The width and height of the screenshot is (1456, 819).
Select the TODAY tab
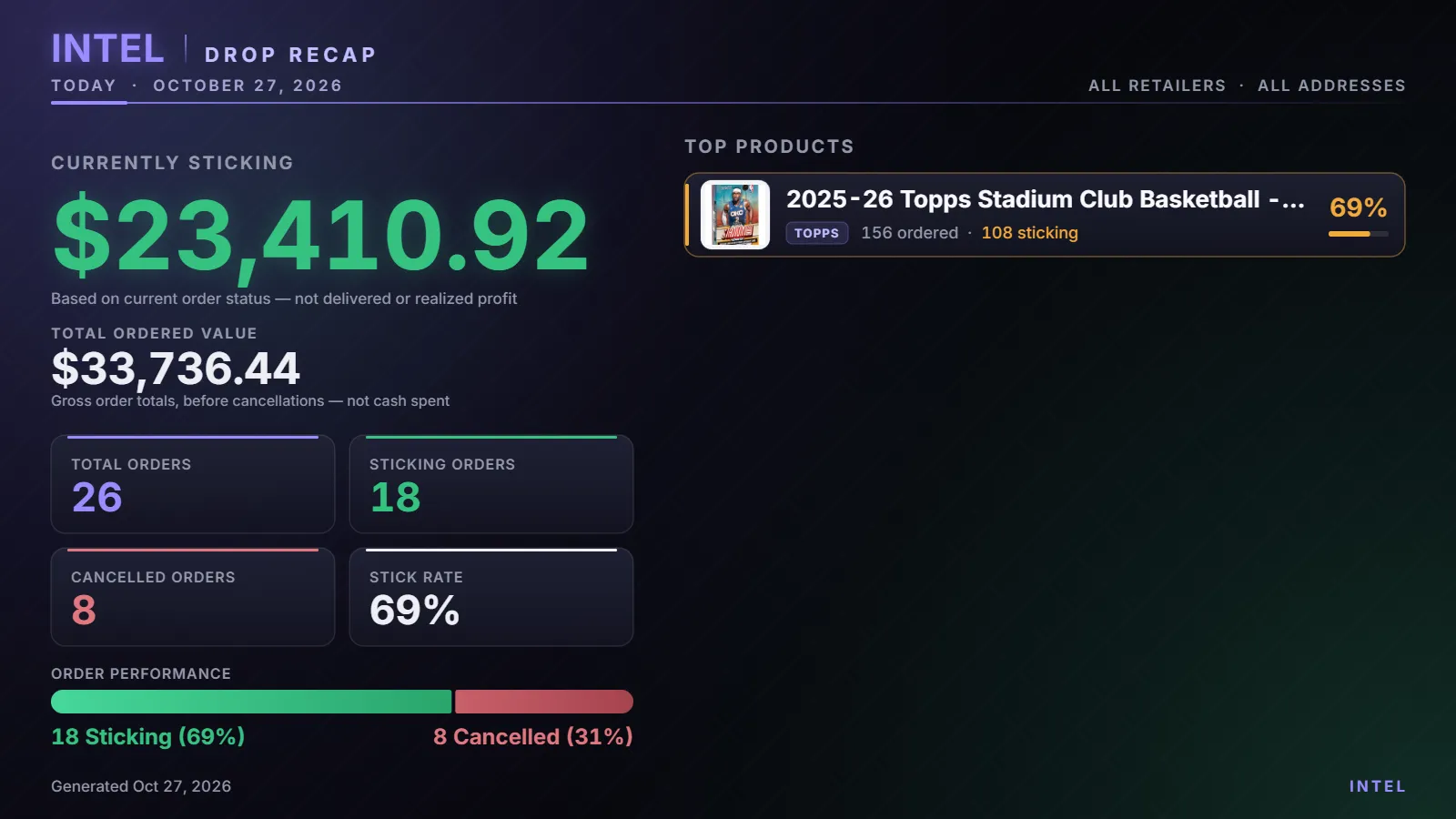click(x=84, y=86)
